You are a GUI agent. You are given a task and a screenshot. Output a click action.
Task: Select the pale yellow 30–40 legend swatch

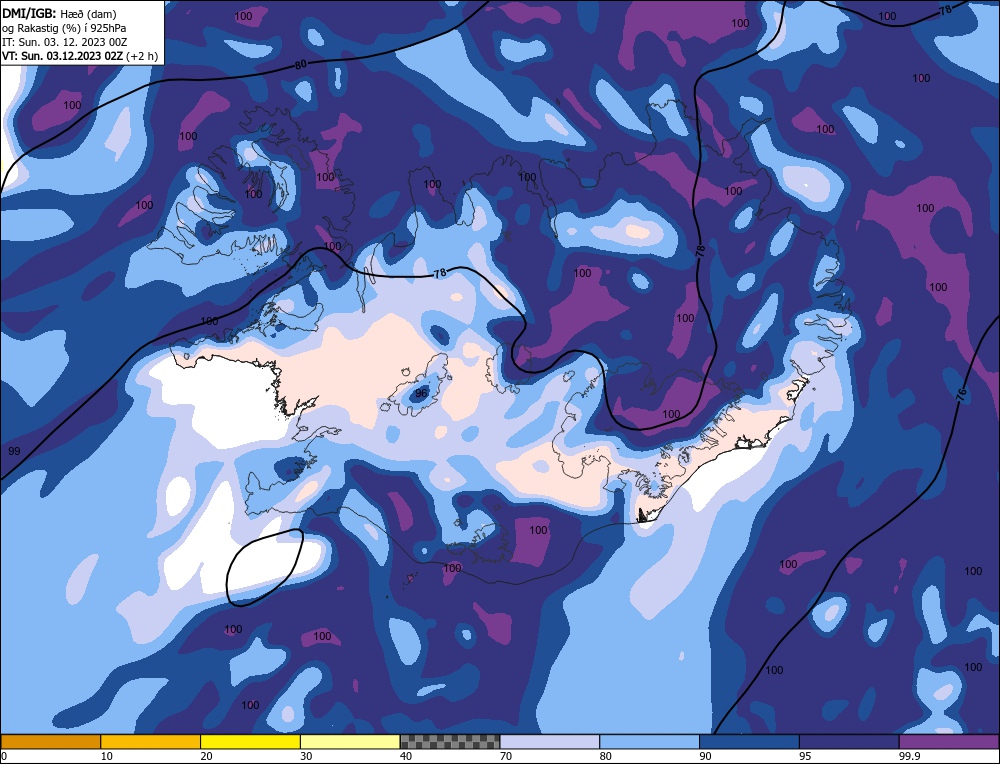(350, 741)
